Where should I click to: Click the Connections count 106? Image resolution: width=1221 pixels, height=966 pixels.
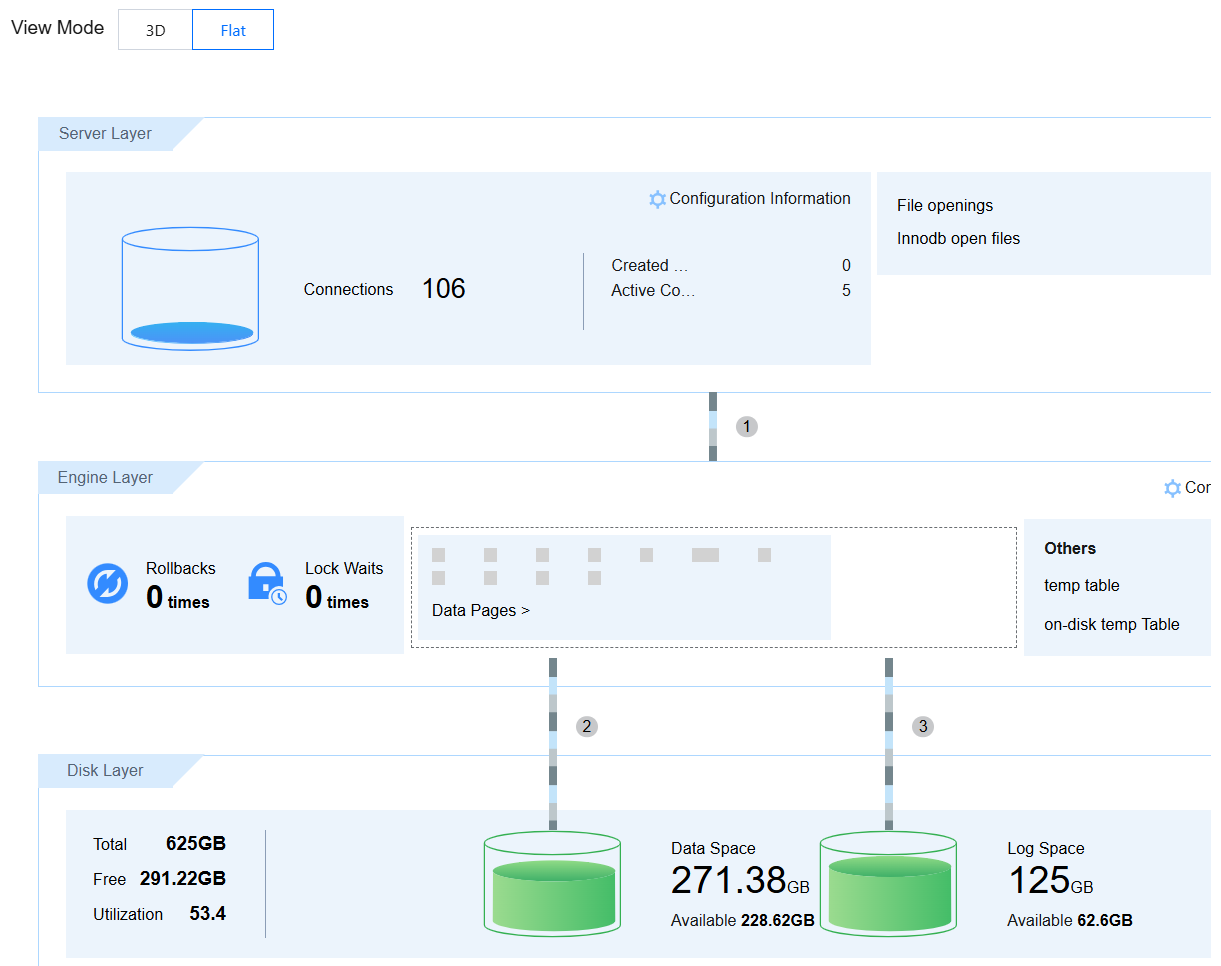[444, 289]
